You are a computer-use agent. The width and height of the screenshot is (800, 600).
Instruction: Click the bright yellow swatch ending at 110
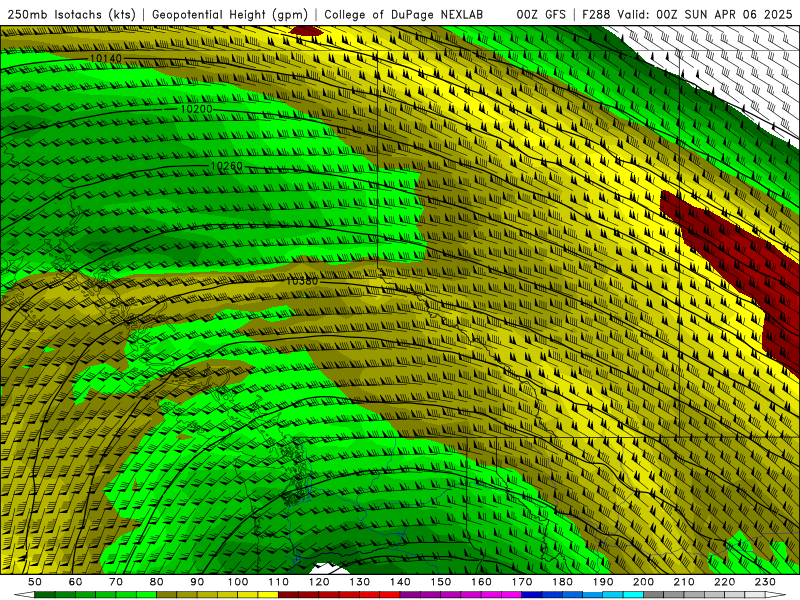(x=268, y=595)
